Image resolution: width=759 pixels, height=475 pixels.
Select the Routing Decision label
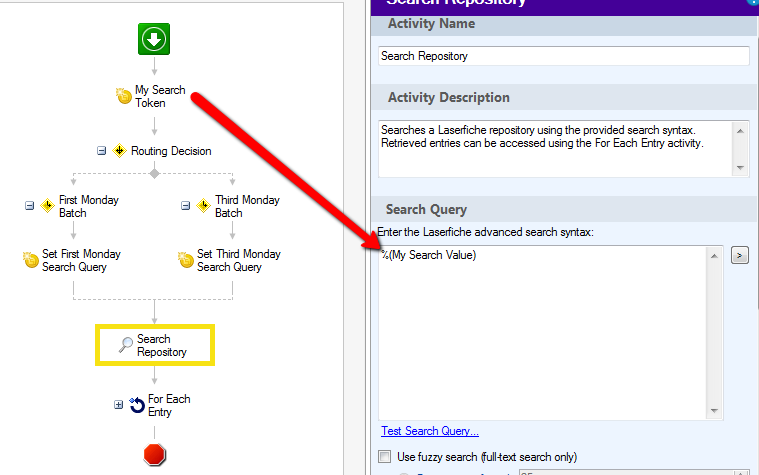tap(171, 151)
